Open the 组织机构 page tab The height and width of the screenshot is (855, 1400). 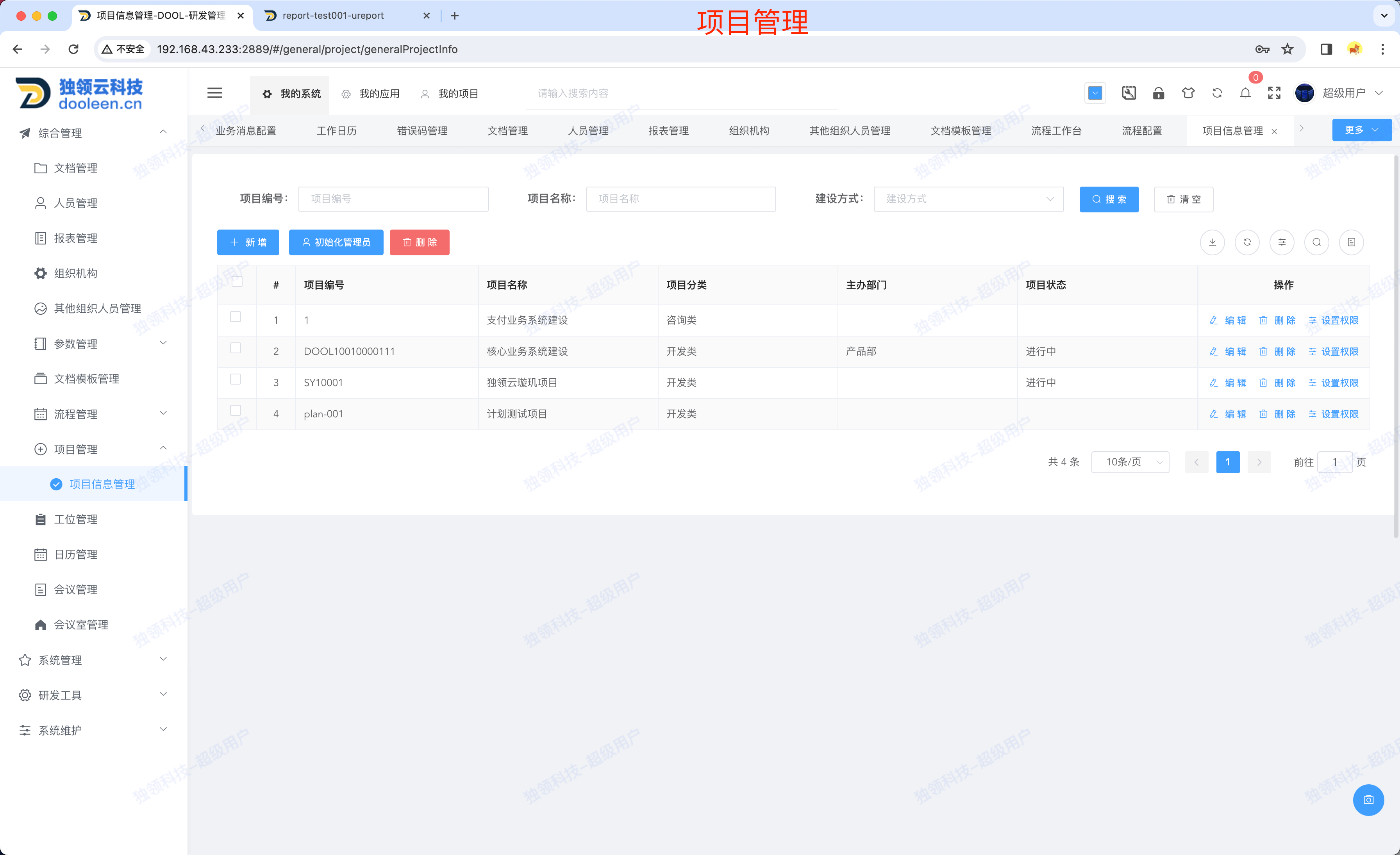[749, 131]
